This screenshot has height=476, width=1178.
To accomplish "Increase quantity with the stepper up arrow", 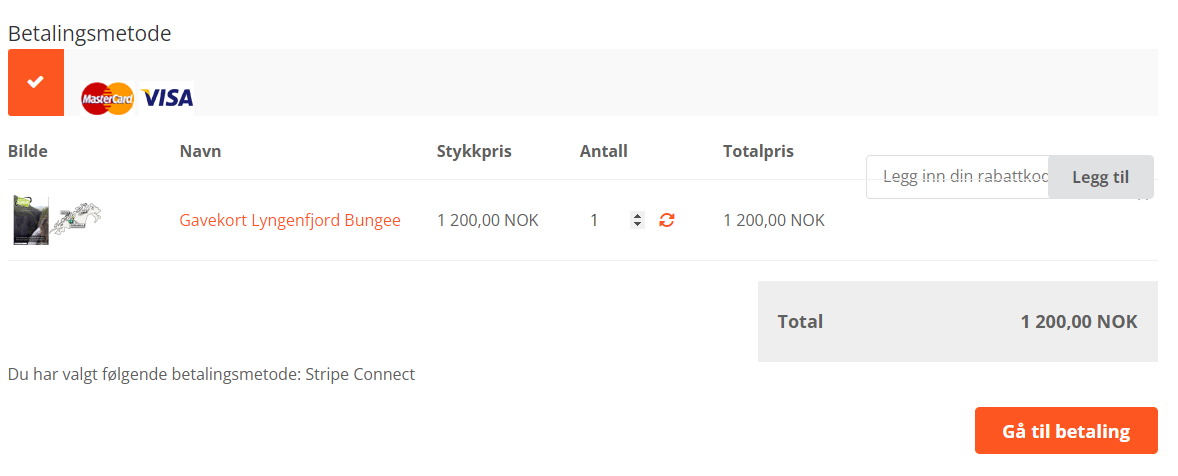I will click(x=637, y=215).
